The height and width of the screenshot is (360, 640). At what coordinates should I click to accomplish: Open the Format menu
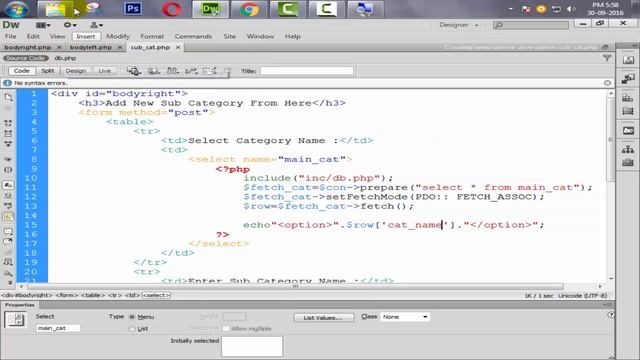(152, 36)
